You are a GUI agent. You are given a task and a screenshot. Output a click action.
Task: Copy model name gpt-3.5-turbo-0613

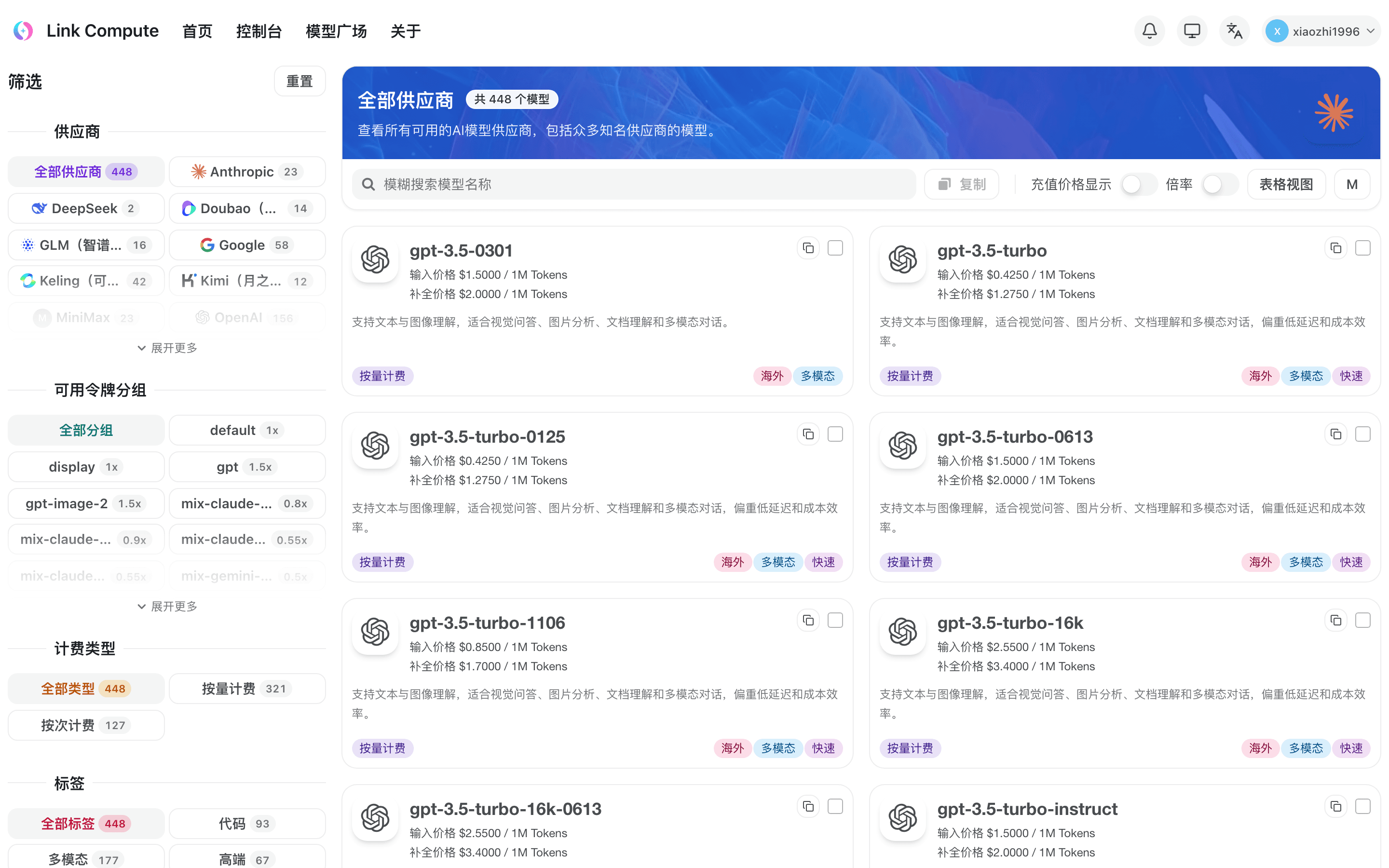[1335, 434]
